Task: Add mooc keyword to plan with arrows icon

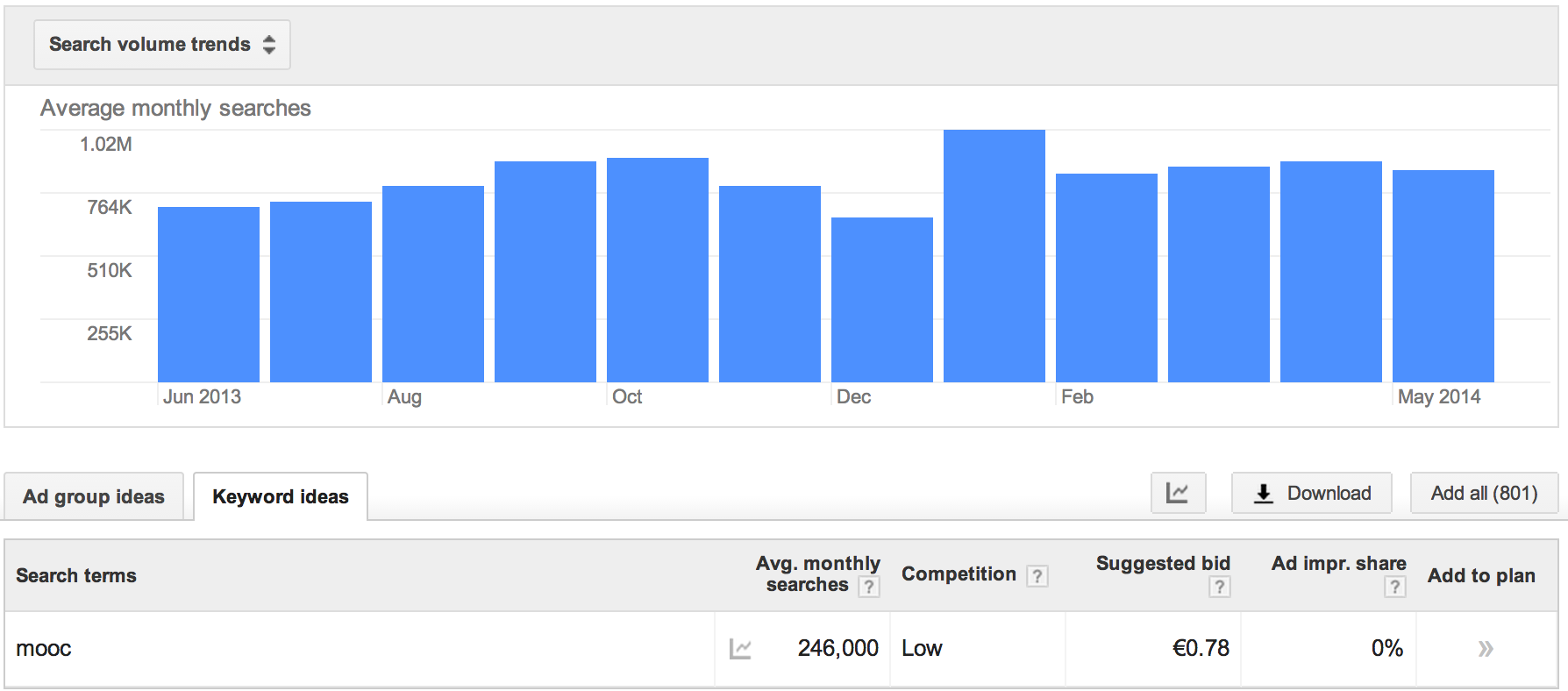Action: tap(1485, 649)
